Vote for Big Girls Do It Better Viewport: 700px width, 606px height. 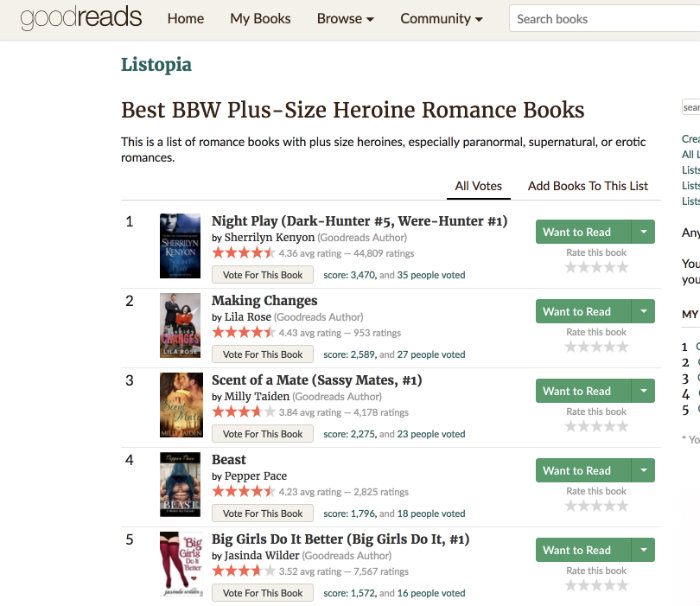click(262, 593)
